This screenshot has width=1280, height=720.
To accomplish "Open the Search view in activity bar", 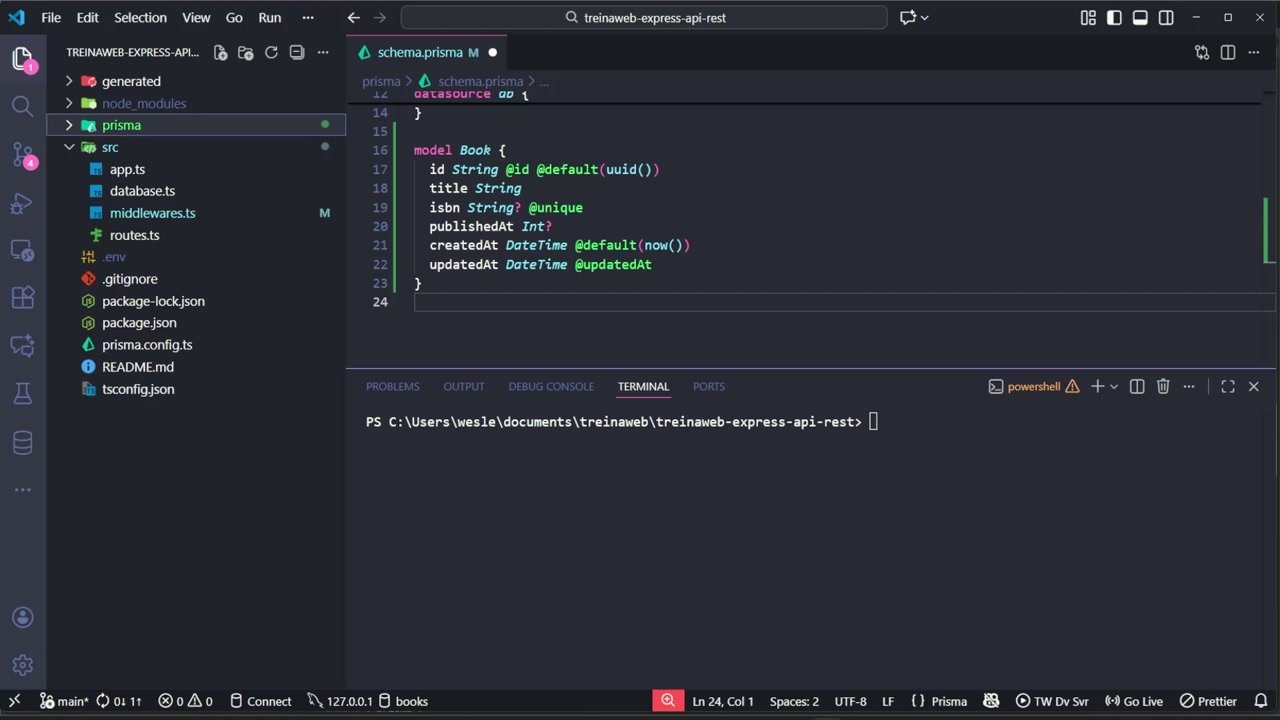I will pyautogui.click(x=22, y=106).
